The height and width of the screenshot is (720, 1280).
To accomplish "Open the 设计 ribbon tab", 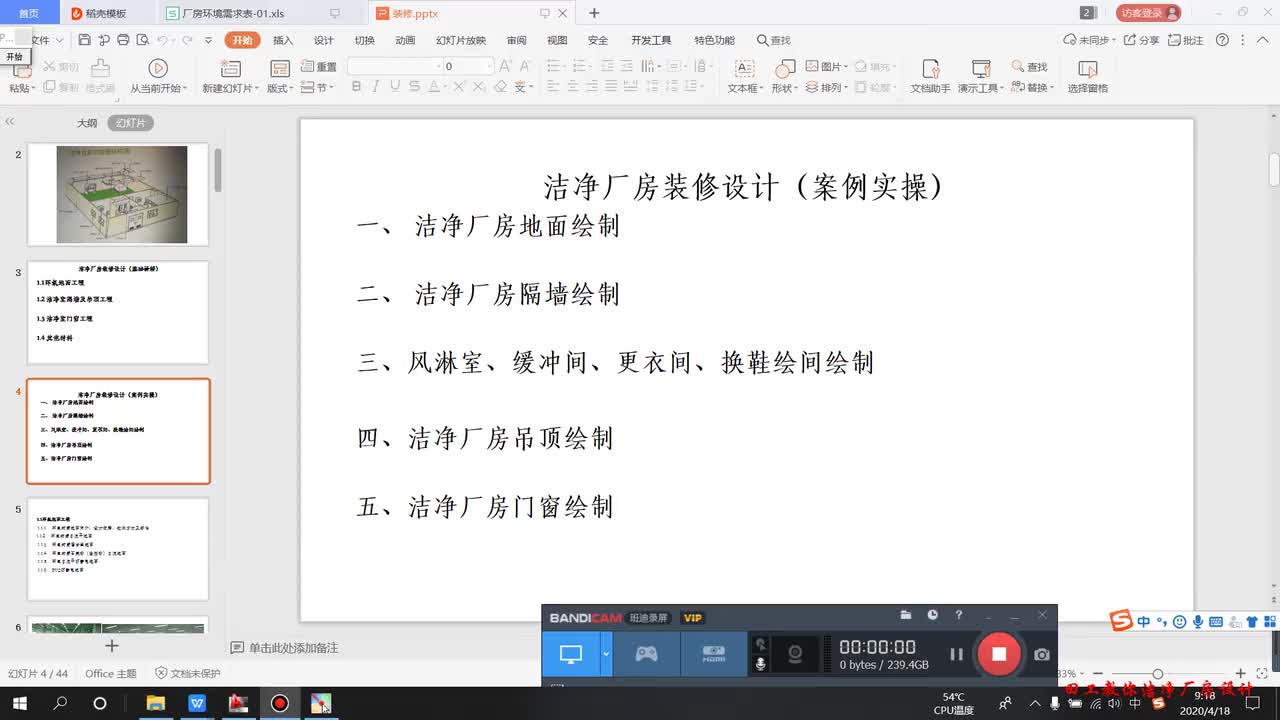I will click(324, 41).
